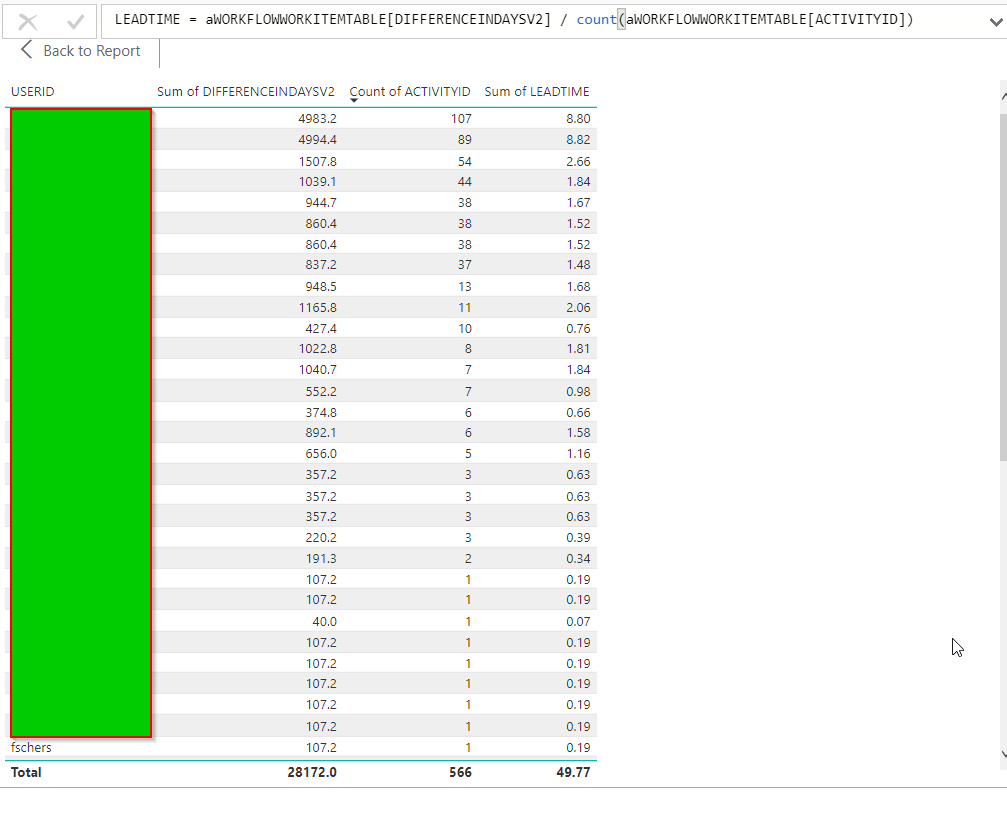Select leadtime cell 2.66
1007x814 pixels.
tap(578, 161)
